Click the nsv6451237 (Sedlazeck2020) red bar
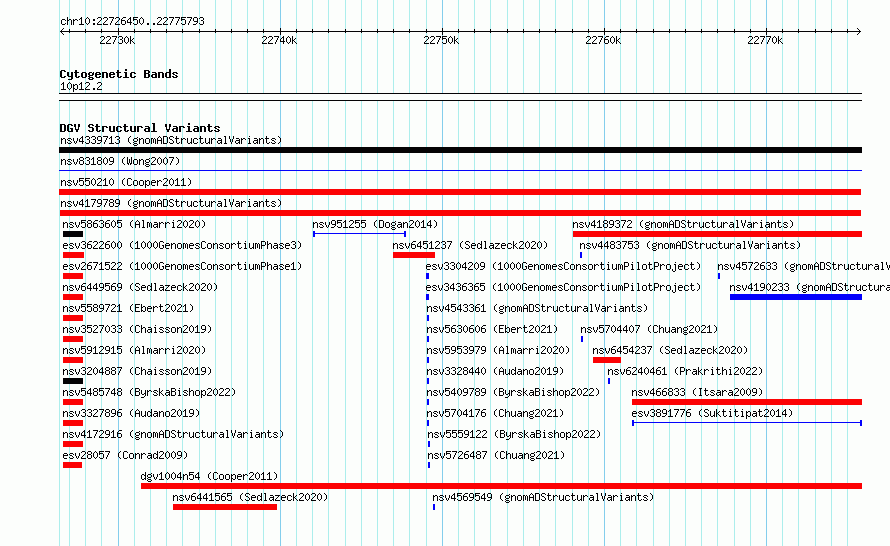This screenshot has width=890, height=546. [x=414, y=255]
